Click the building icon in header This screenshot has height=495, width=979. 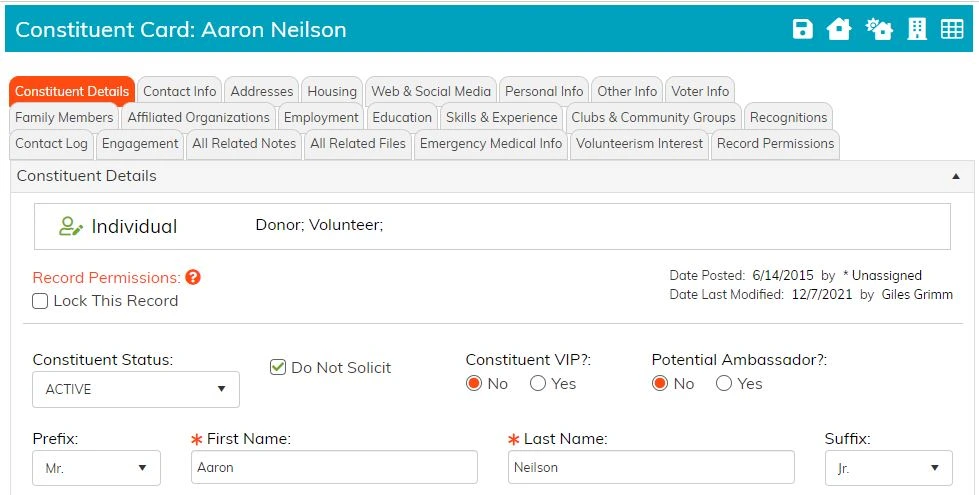tap(917, 29)
